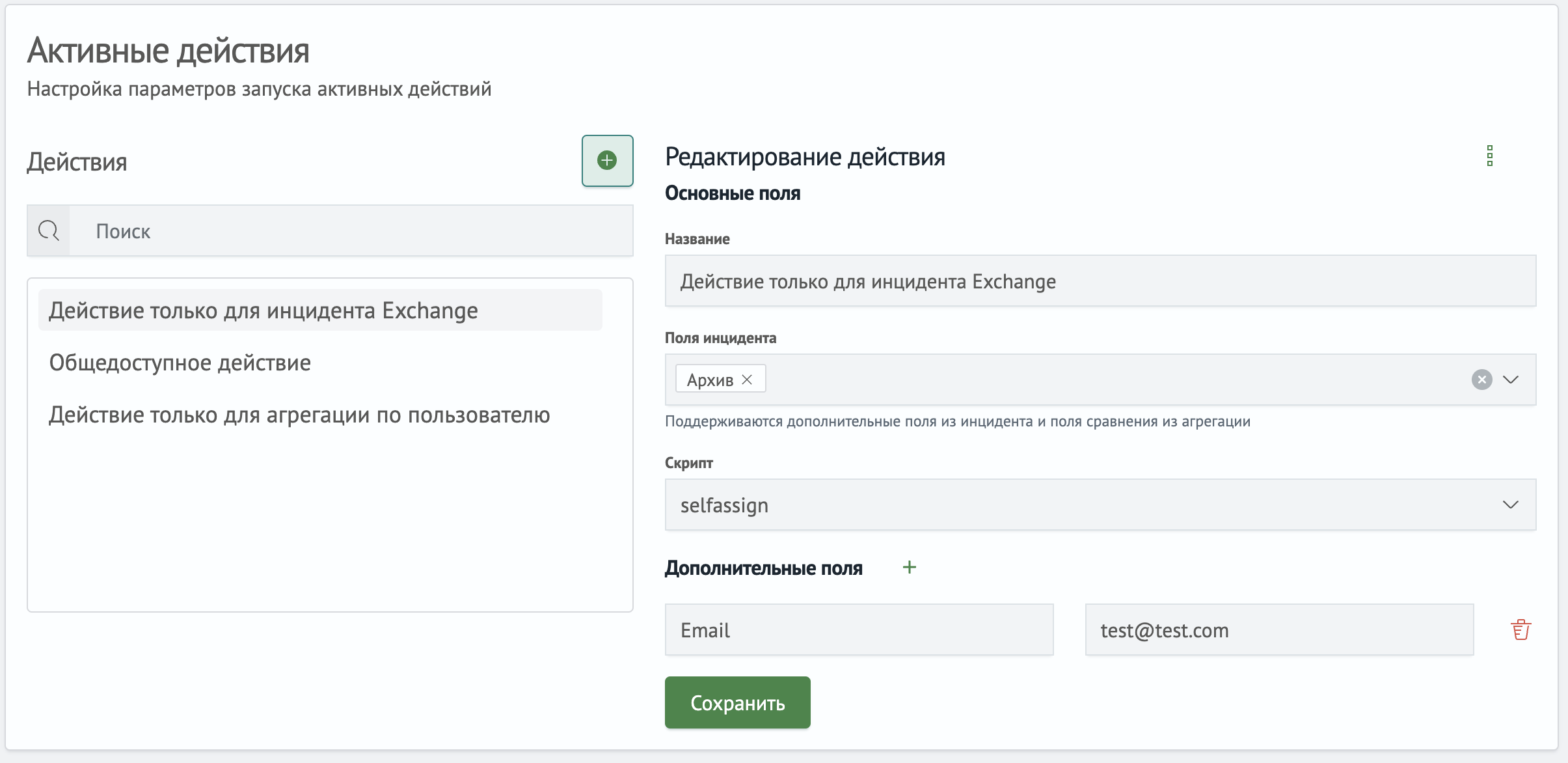Image resolution: width=1568 pixels, height=763 pixels.
Task: Remove the Архив tag with its X
Action: (x=747, y=380)
